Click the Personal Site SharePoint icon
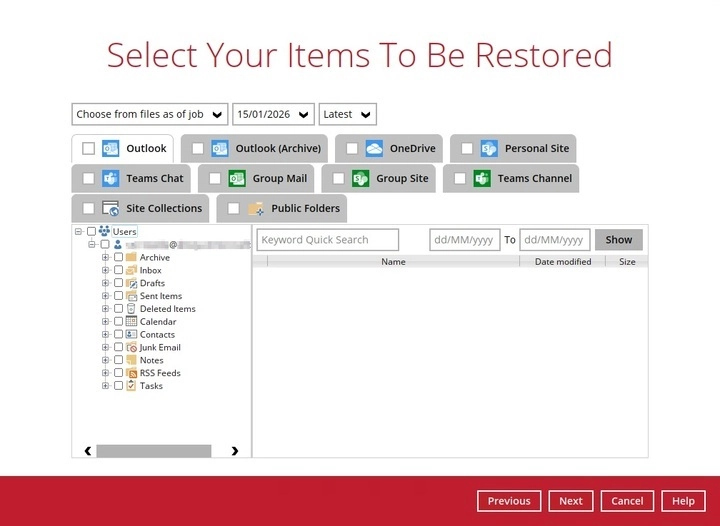The image size is (720, 526). click(489, 149)
